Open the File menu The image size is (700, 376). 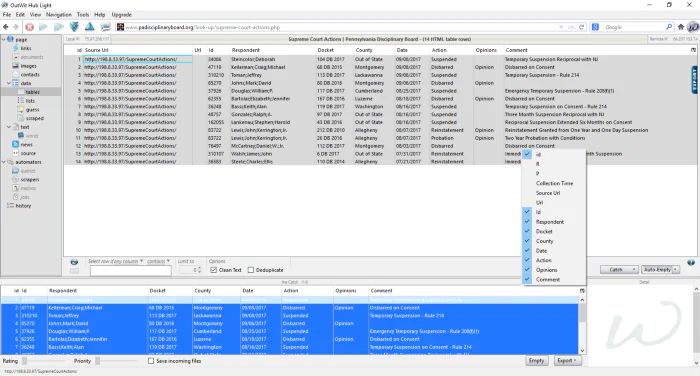[7, 15]
